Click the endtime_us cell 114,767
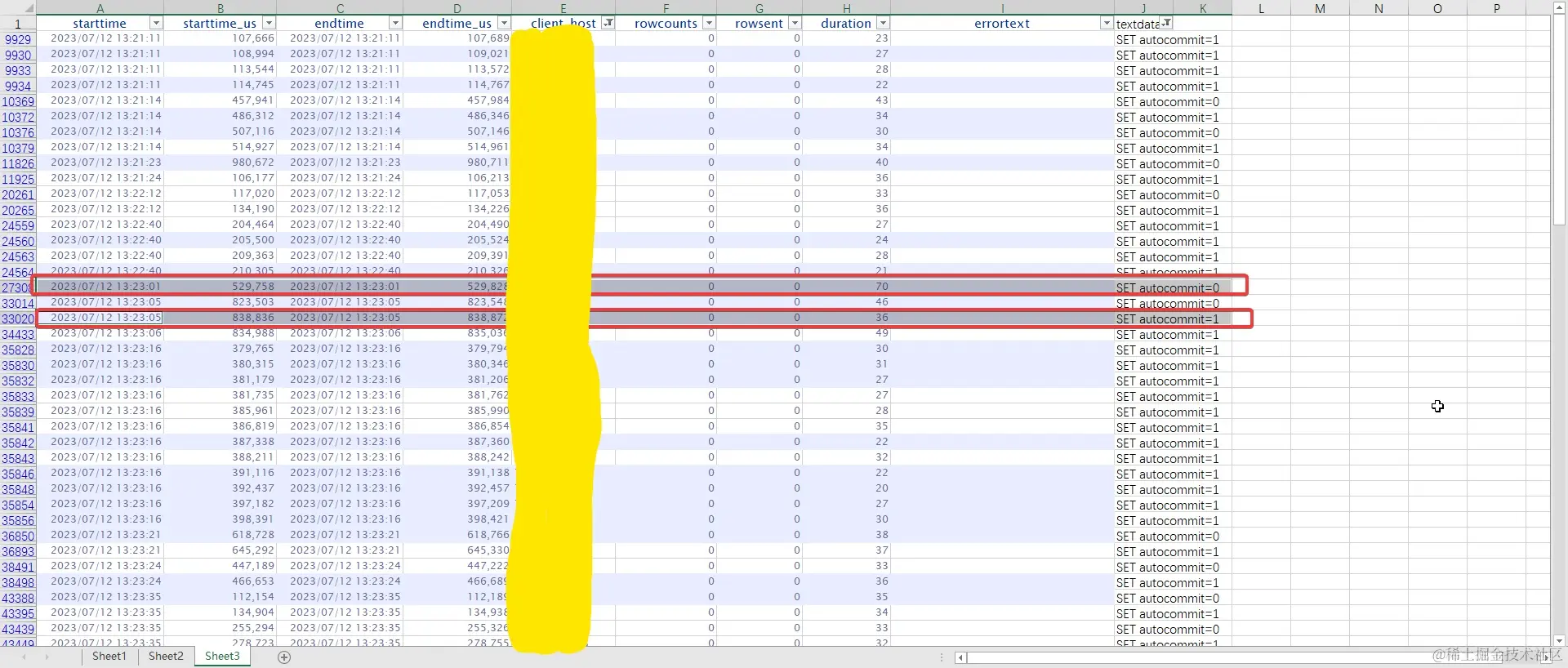This screenshot has height=668, width=1568. coord(457,85)
